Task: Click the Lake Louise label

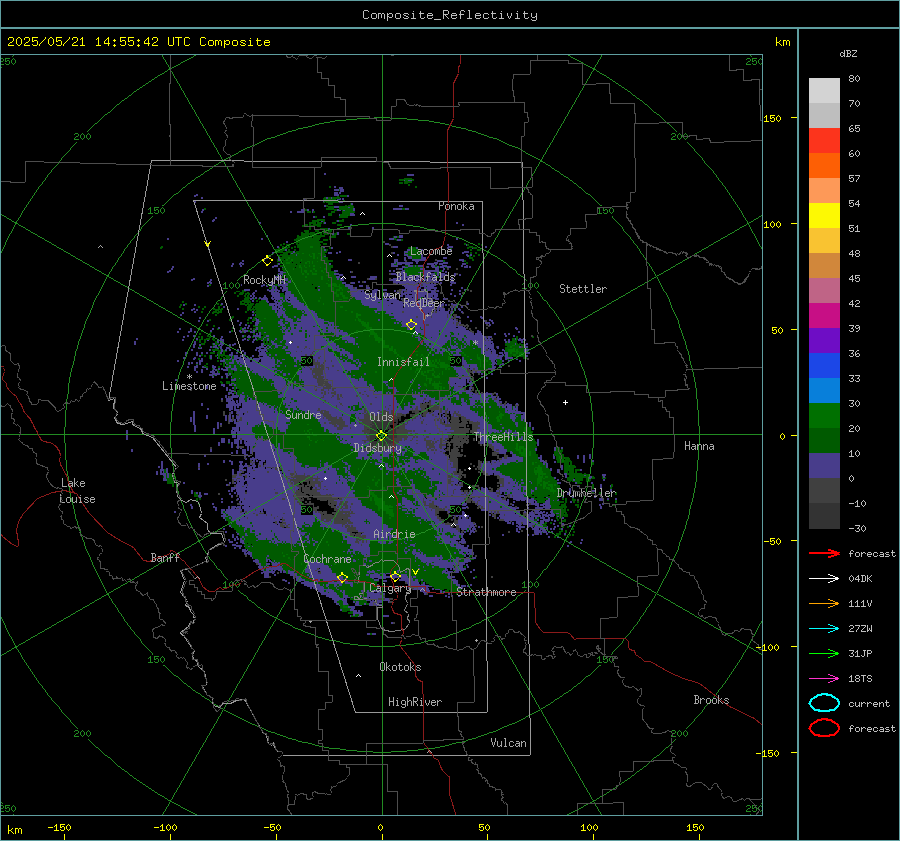Action: (77, 491)
